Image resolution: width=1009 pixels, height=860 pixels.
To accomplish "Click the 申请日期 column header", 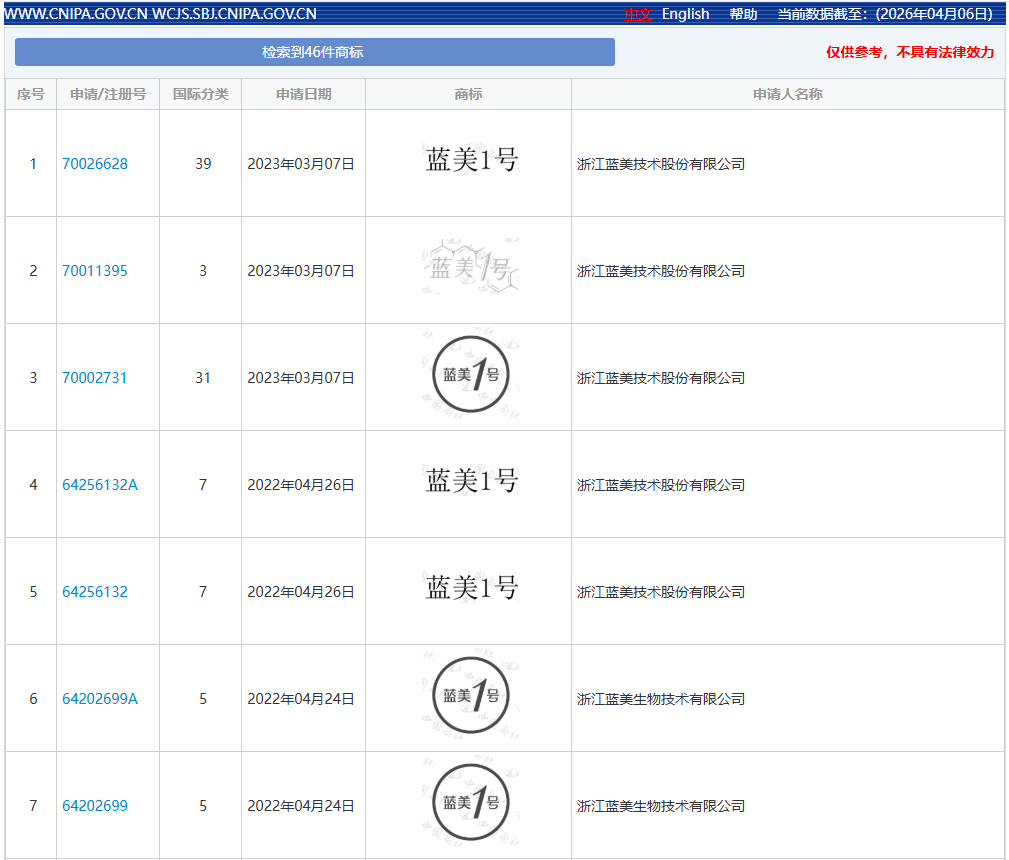I will click(x=304, y=94).
